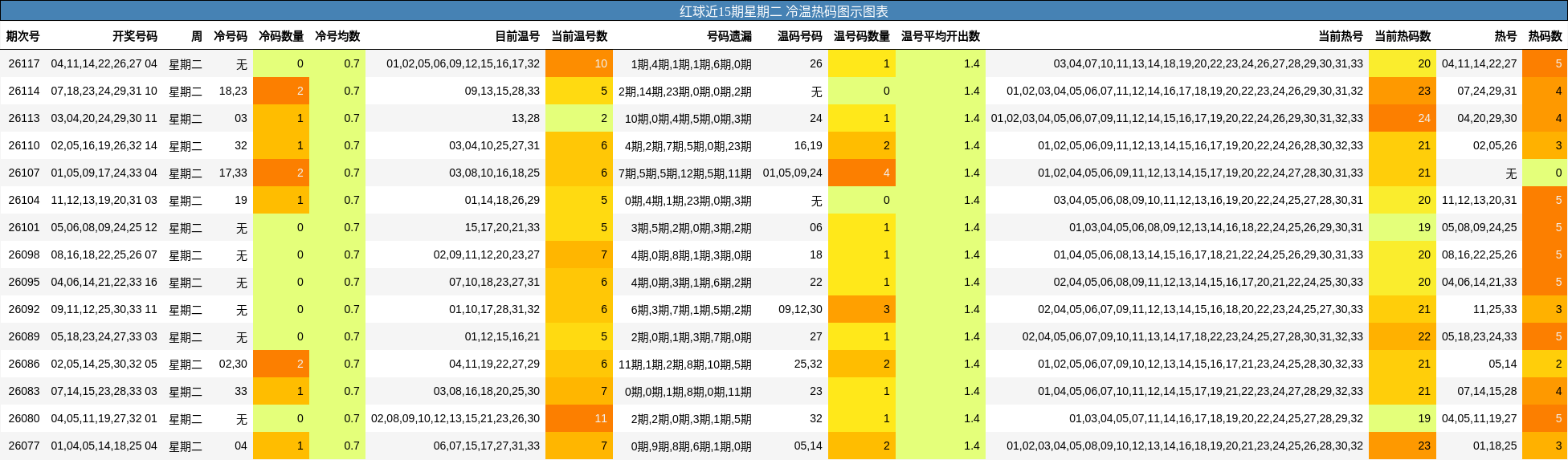Click hot numbers cell 05,18,23,24,33
Image resolution: width=1568 pixels, height=460 pixels.
click(x=1480, y=336)
